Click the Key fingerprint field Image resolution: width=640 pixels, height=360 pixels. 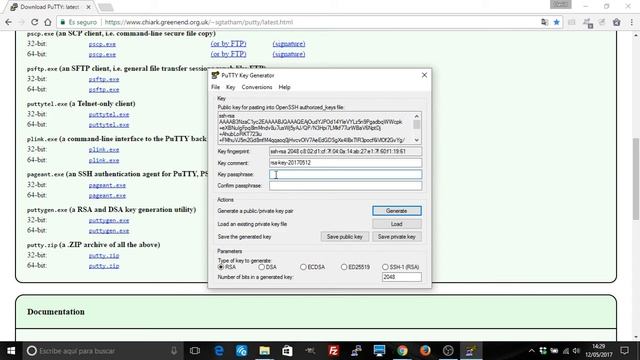(345, 151)
